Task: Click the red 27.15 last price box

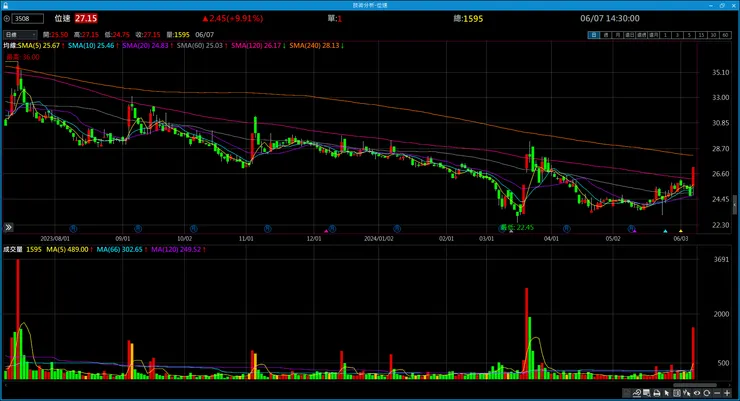Action: [86, 18]
